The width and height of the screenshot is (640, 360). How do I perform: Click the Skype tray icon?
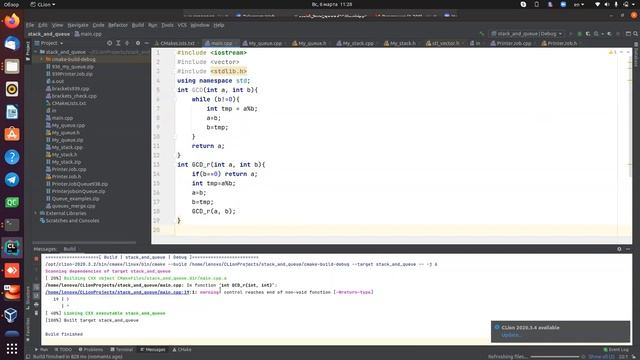pos(523,4)
